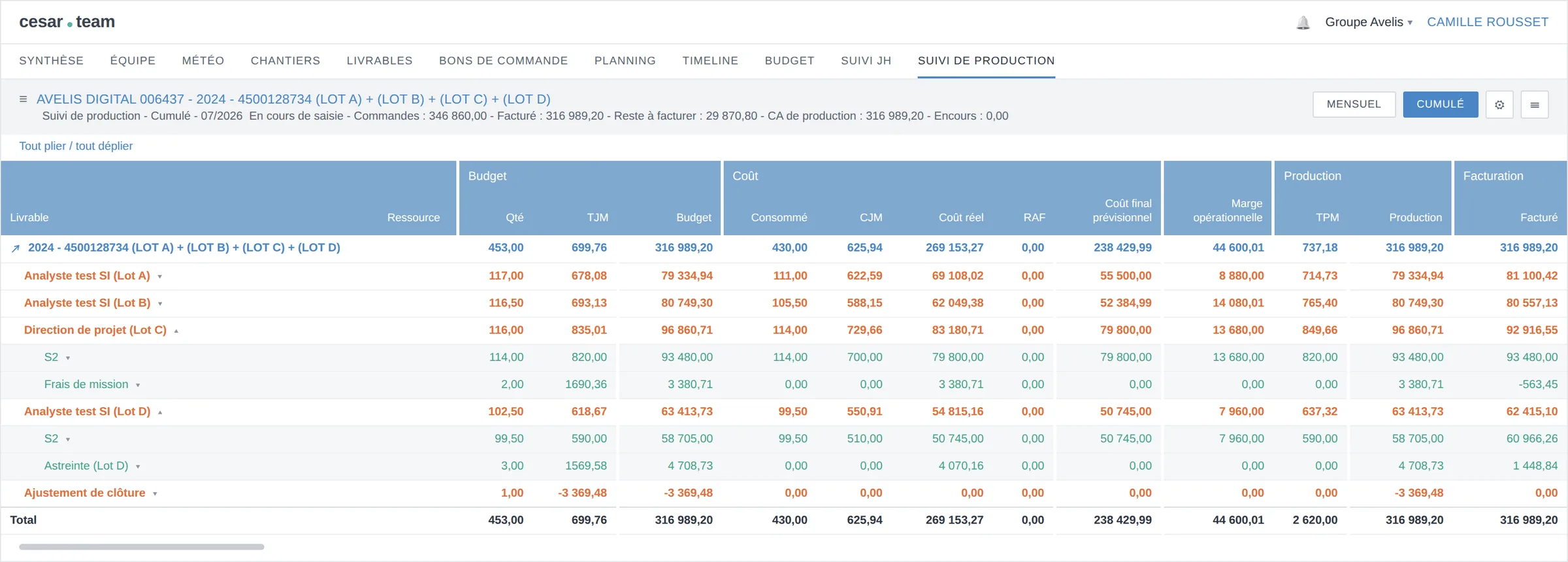
Task: Open the Budget tab
Action: point(790,61)
